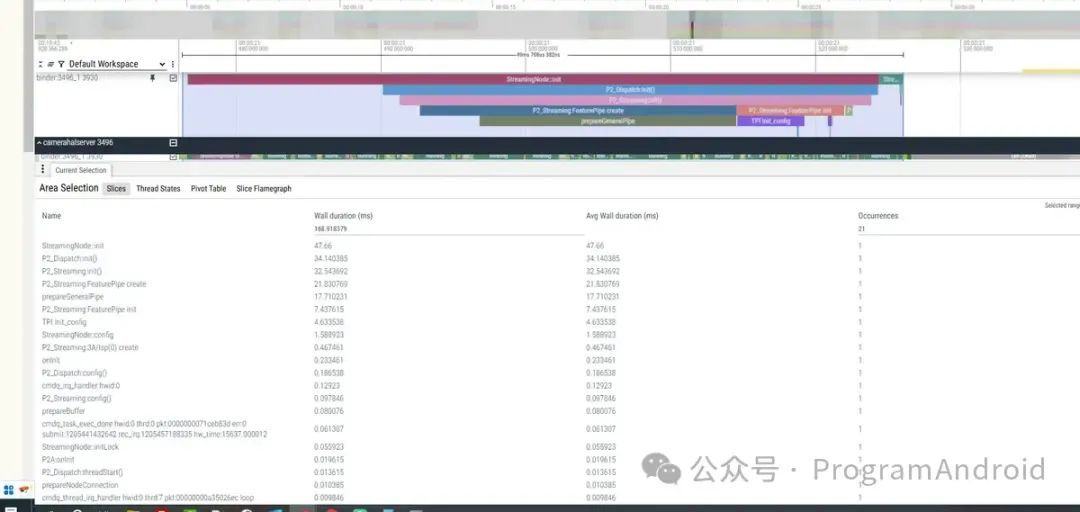The image size is (1080, 512).
Task: Click the StreamingNode::init row name
Action: pyautogui.click(x=73, y=246)
